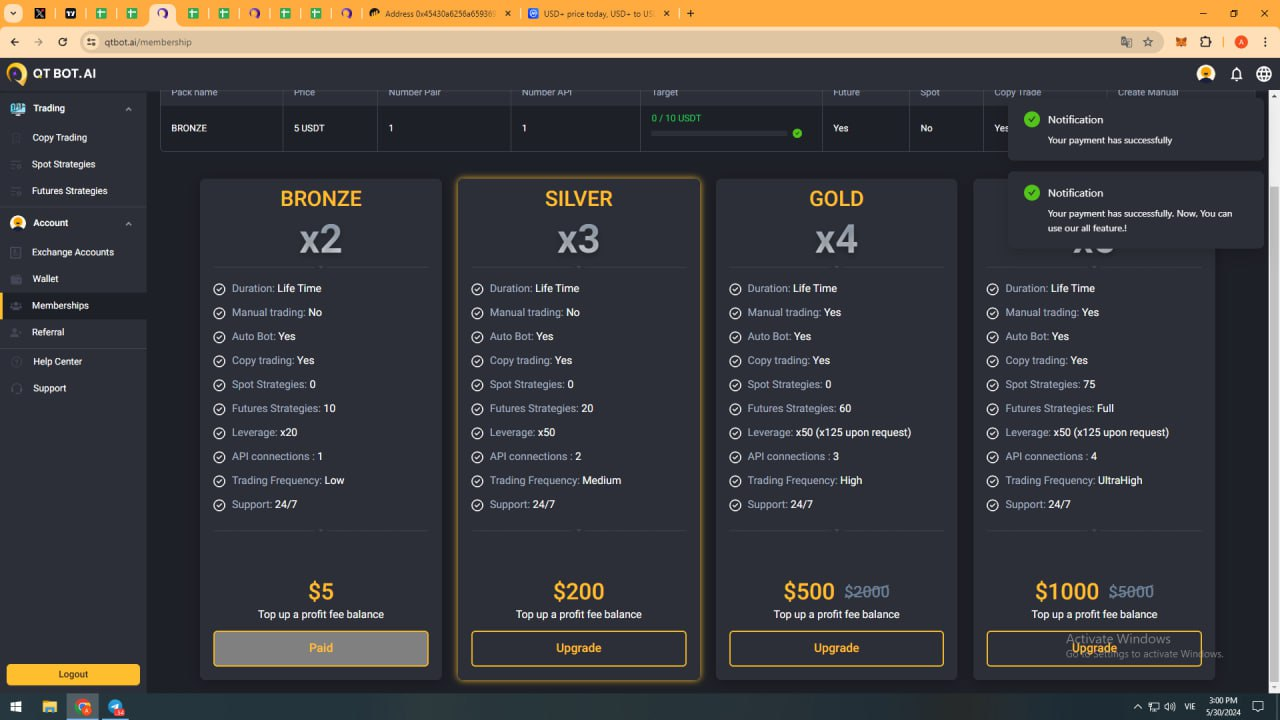The width and height of the screenshot is (1280, 720).
Task: Switch to the TradingView browser tab
Action: (x=70, y=13)
